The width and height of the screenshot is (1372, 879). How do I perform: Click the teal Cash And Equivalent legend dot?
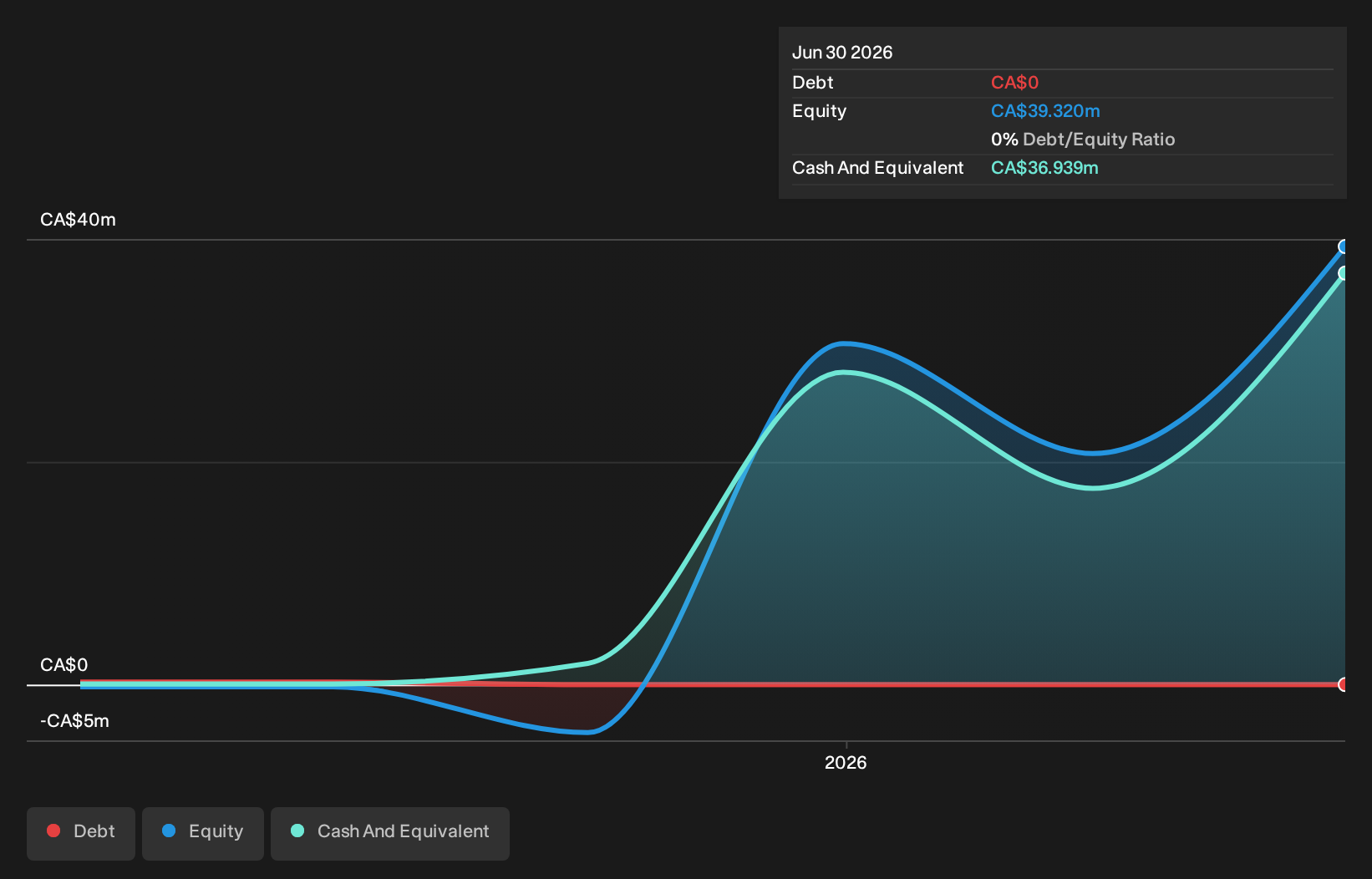point(297,831)
